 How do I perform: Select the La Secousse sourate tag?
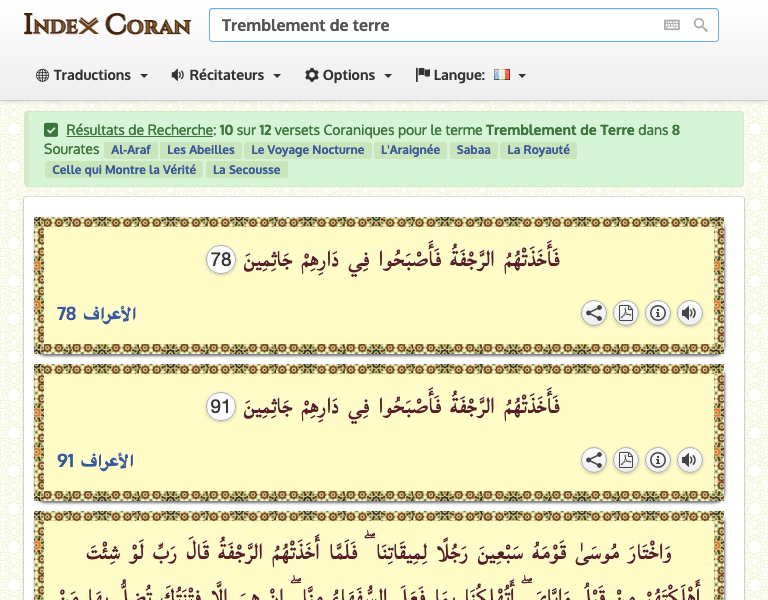point(248,170)
